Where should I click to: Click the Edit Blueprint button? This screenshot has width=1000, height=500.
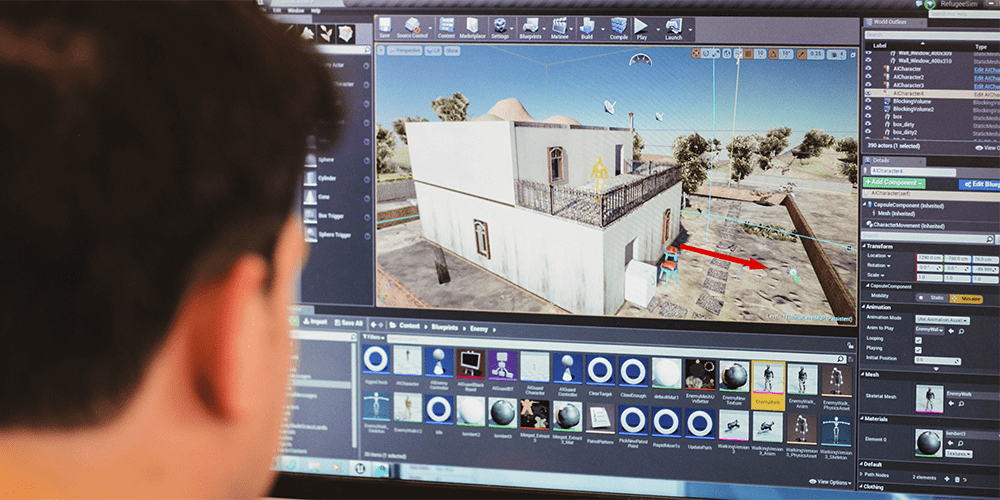979,184
